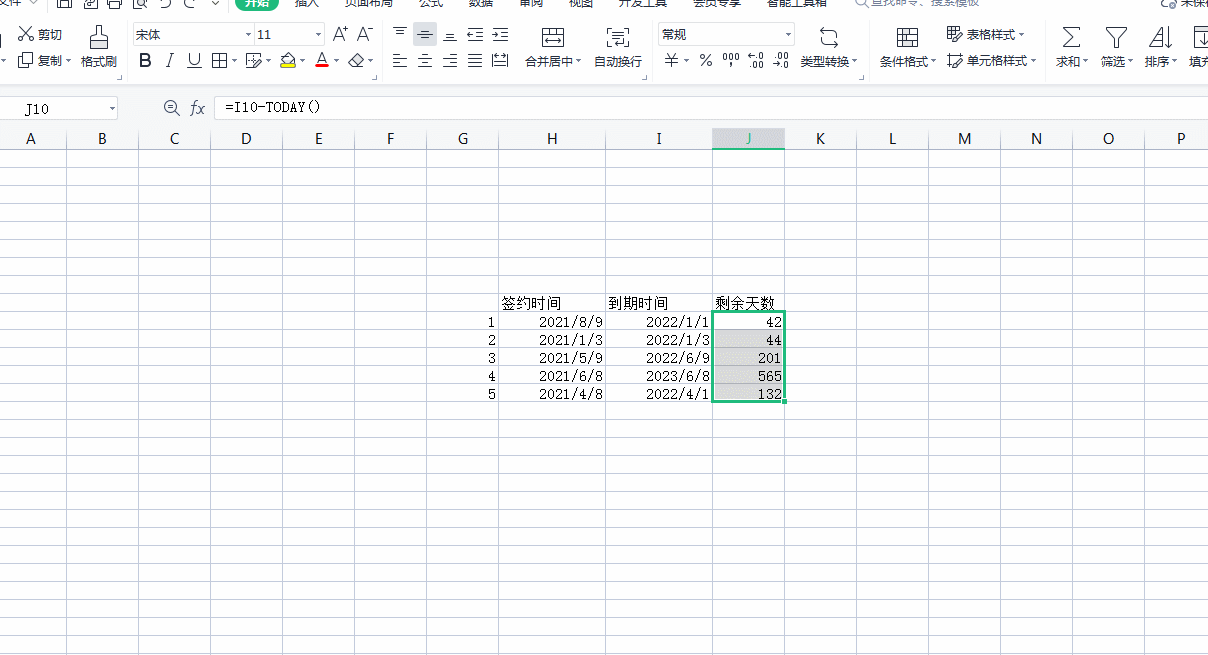Open Conditional Formatting (条件格式)
The width and height of the screenshot is (1208, 655).
[907, 47]
